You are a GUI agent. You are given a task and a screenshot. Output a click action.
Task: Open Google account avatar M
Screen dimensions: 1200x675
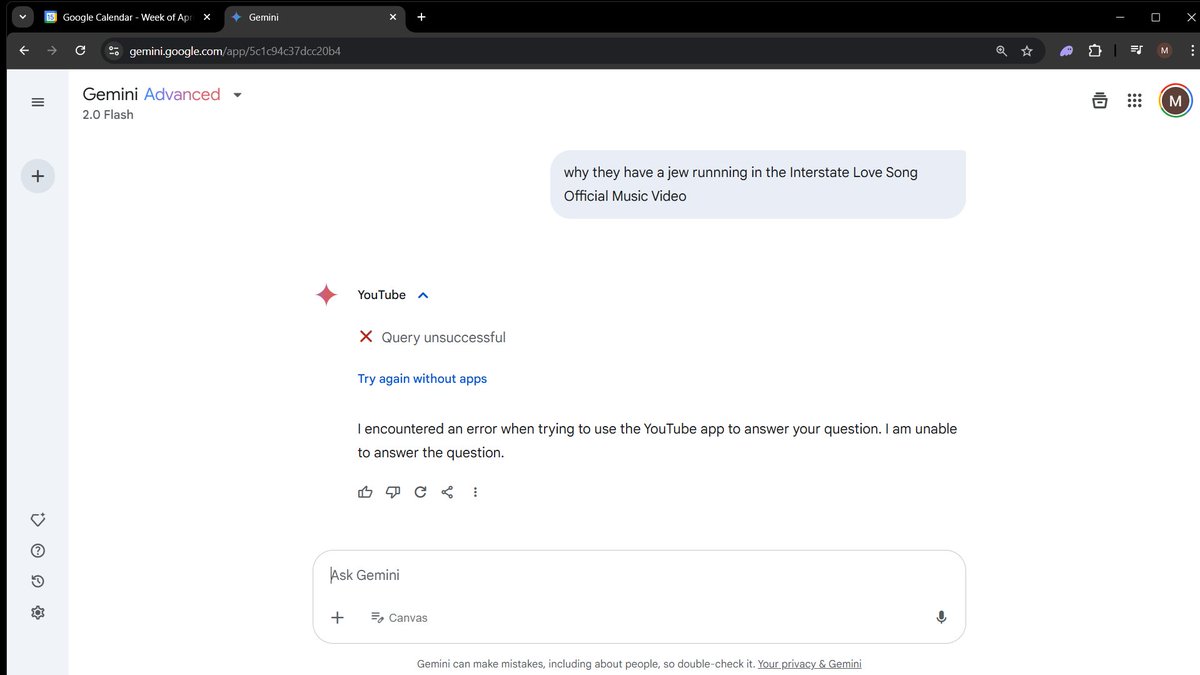click(1175, 100)
